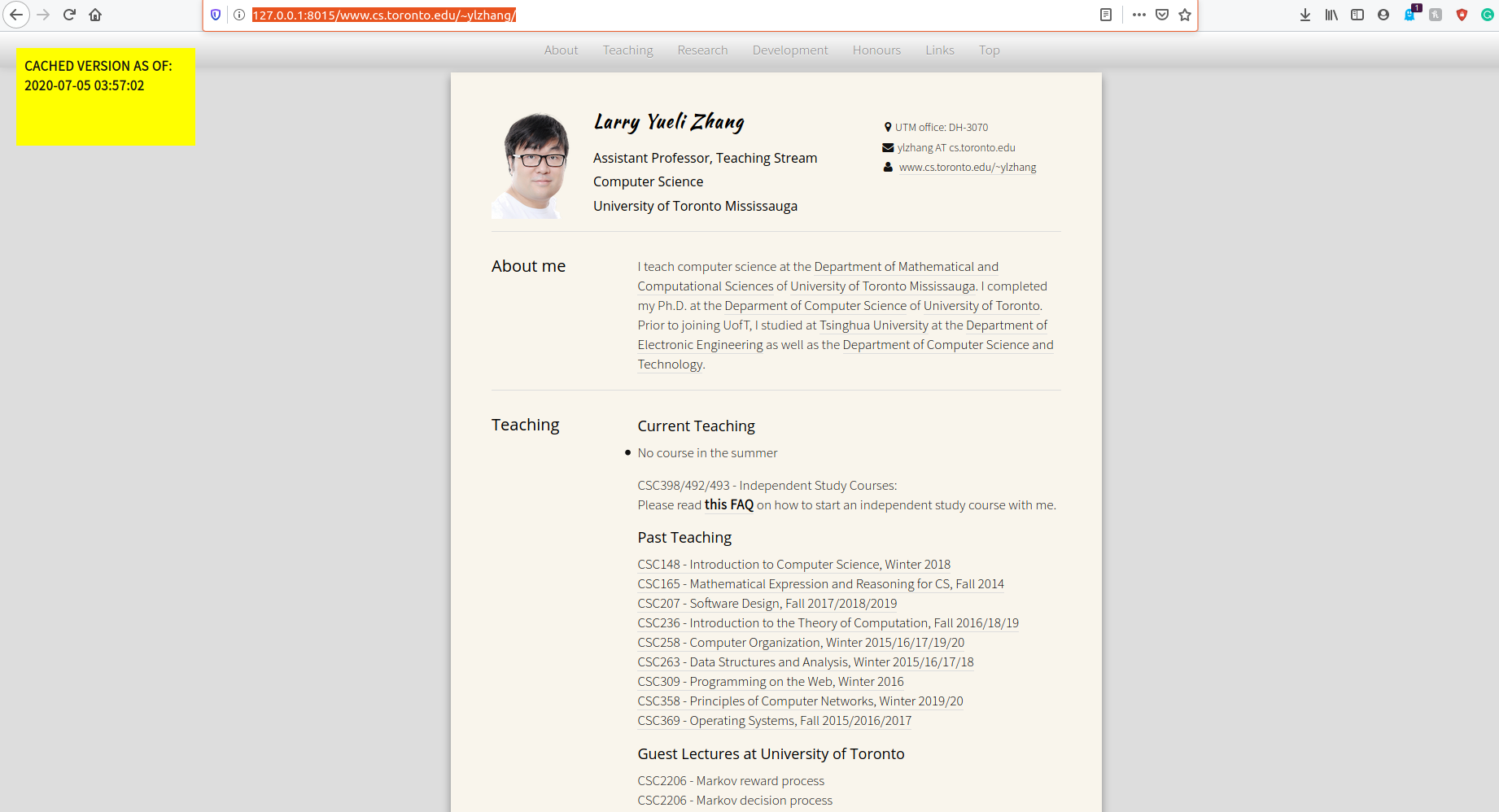This screenshot has height=812, width=1499.
Task: Open the email address autofill field
Action: [956, 147]
